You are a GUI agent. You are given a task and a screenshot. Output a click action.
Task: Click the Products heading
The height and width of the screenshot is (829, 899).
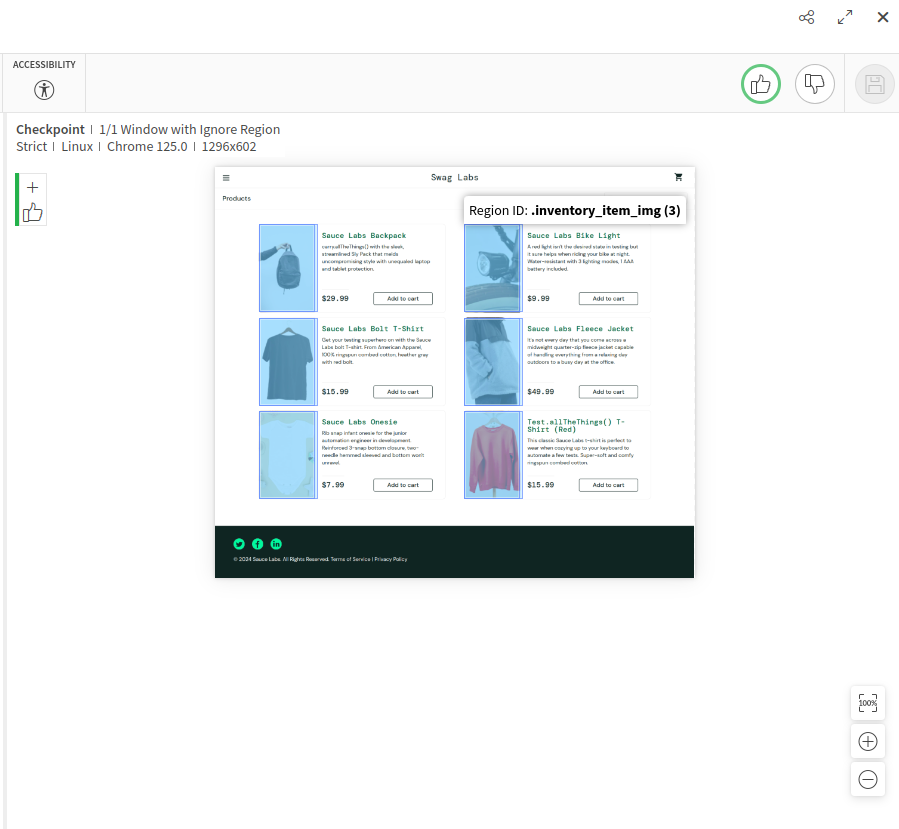pyautogui.click(x=236, y=198)
